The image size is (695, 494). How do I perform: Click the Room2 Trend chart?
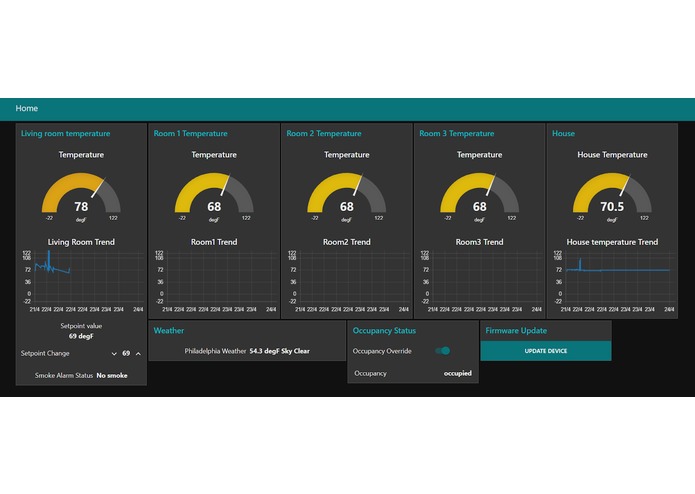348,281
